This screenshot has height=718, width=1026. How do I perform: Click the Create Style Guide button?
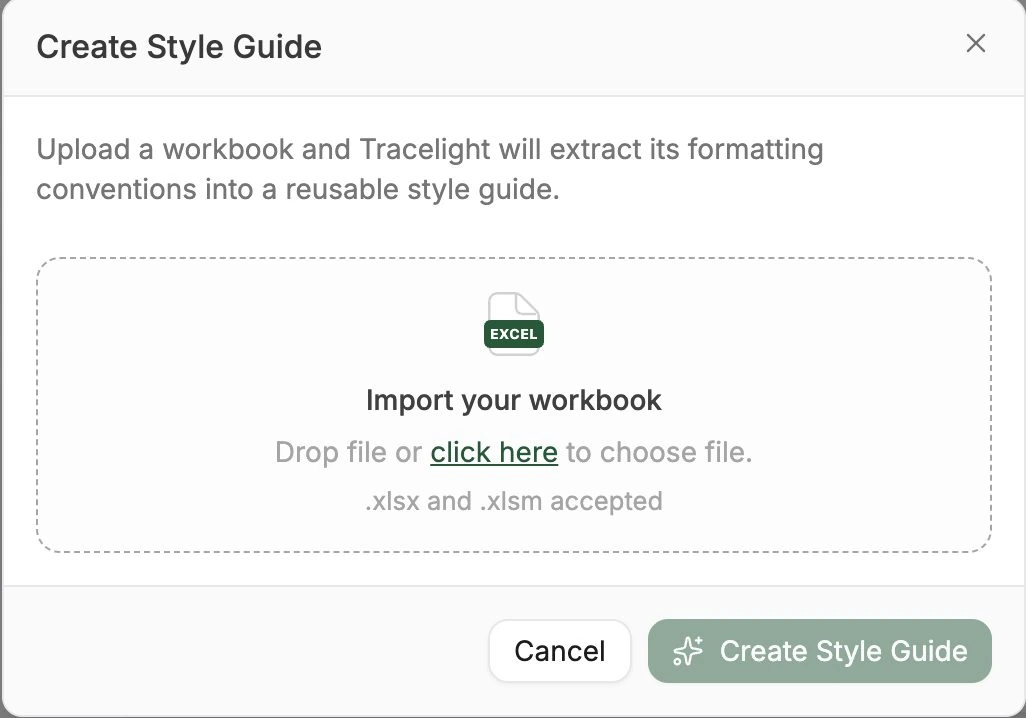click(820, 651)
